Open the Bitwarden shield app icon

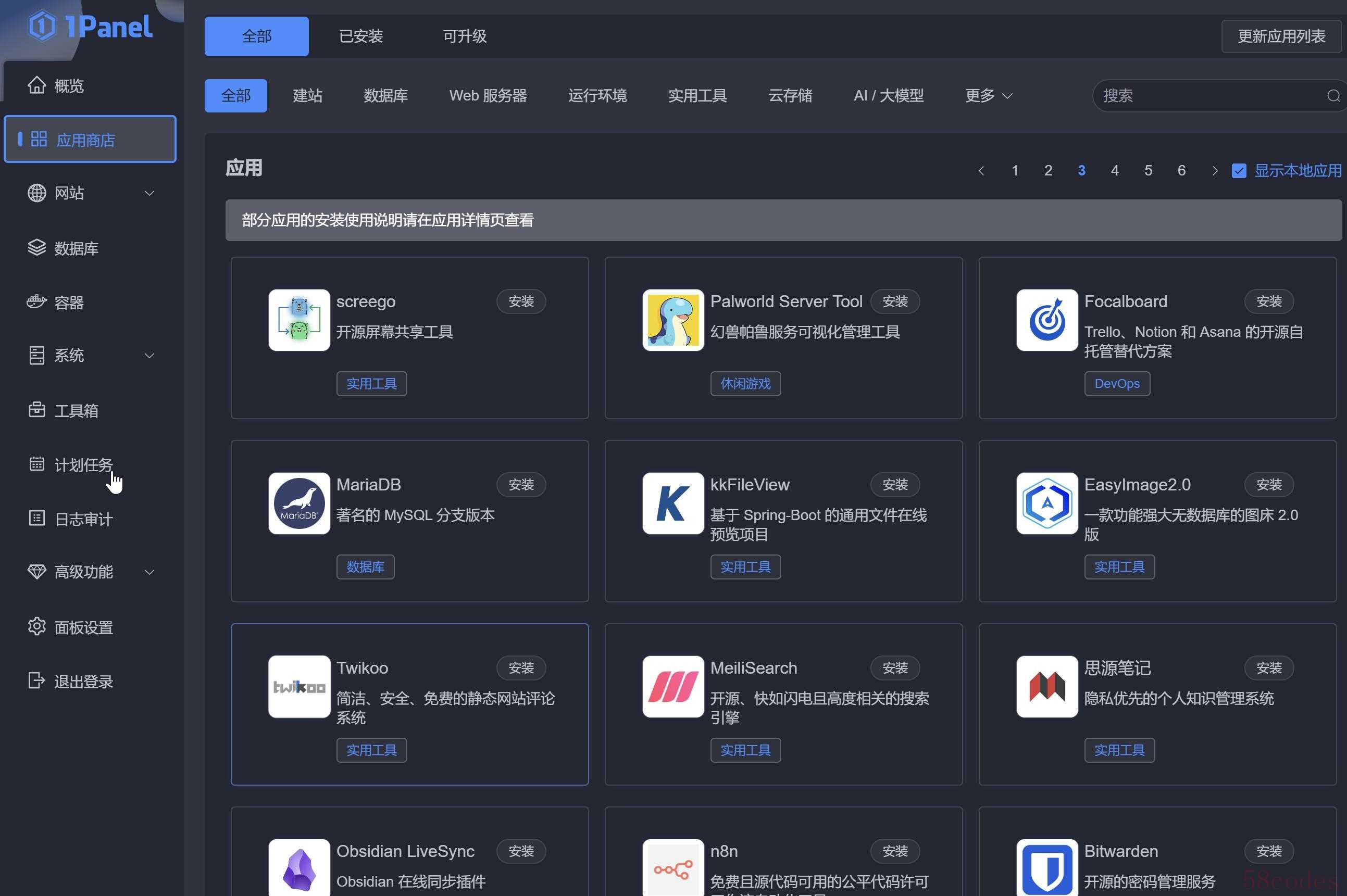[x=1047, y=867]
